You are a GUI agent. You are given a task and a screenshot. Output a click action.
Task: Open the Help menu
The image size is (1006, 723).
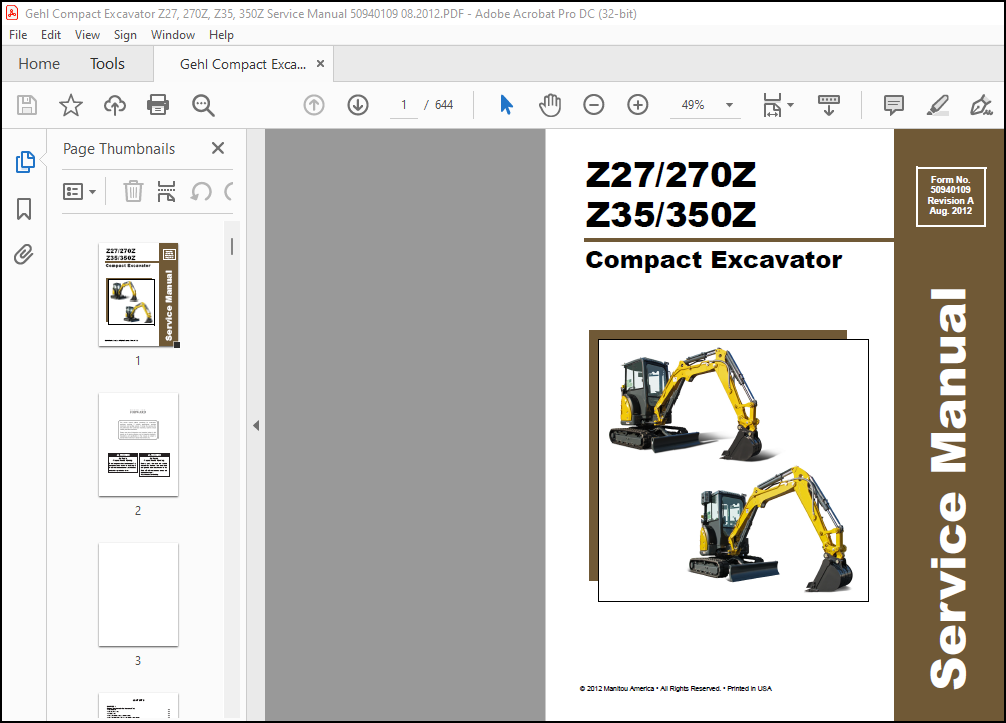(x=221, y=35)
